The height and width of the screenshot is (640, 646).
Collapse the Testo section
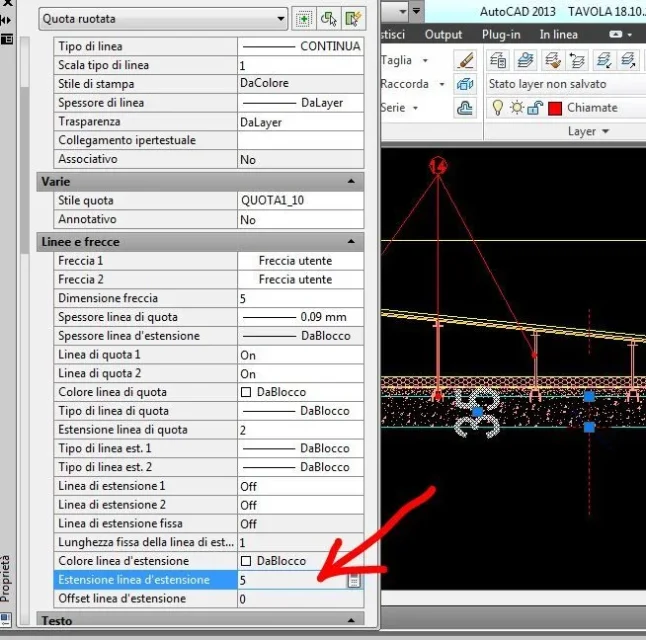tap(351, 620)
